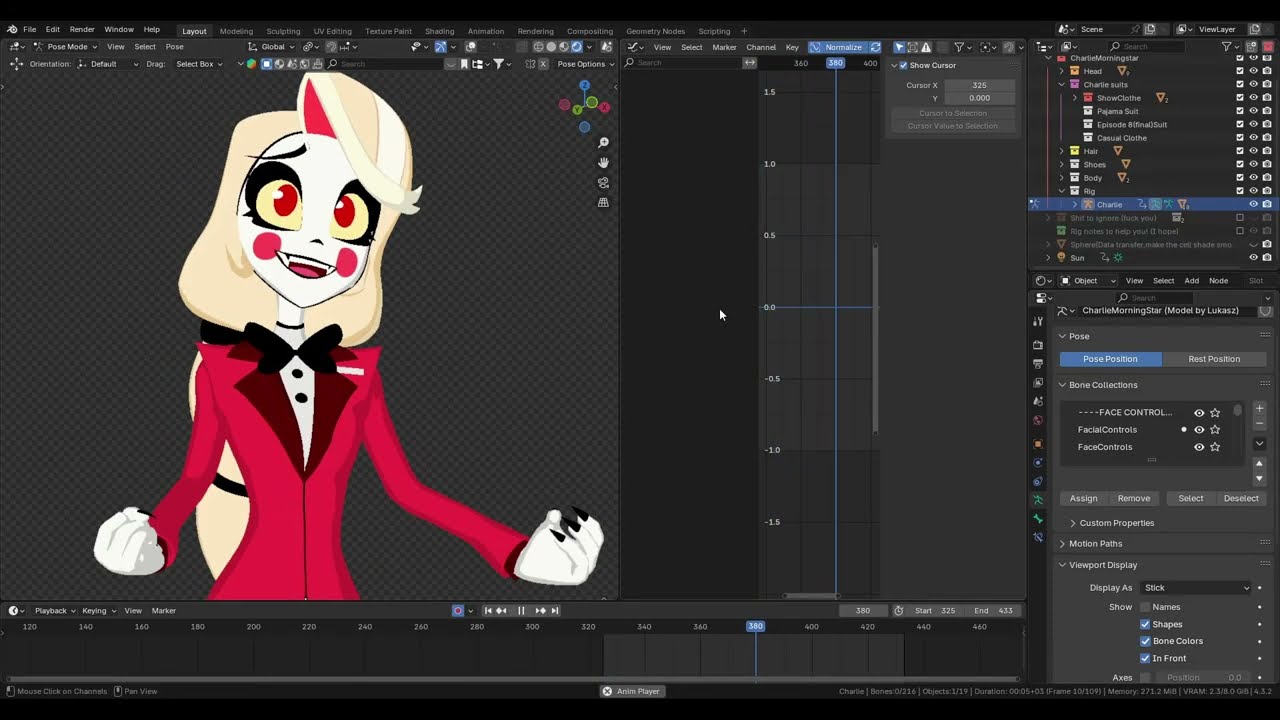Open the Bone Constraints properties tab icon
This screenshot has width=1280, height=720.
tap(1038, 538)
